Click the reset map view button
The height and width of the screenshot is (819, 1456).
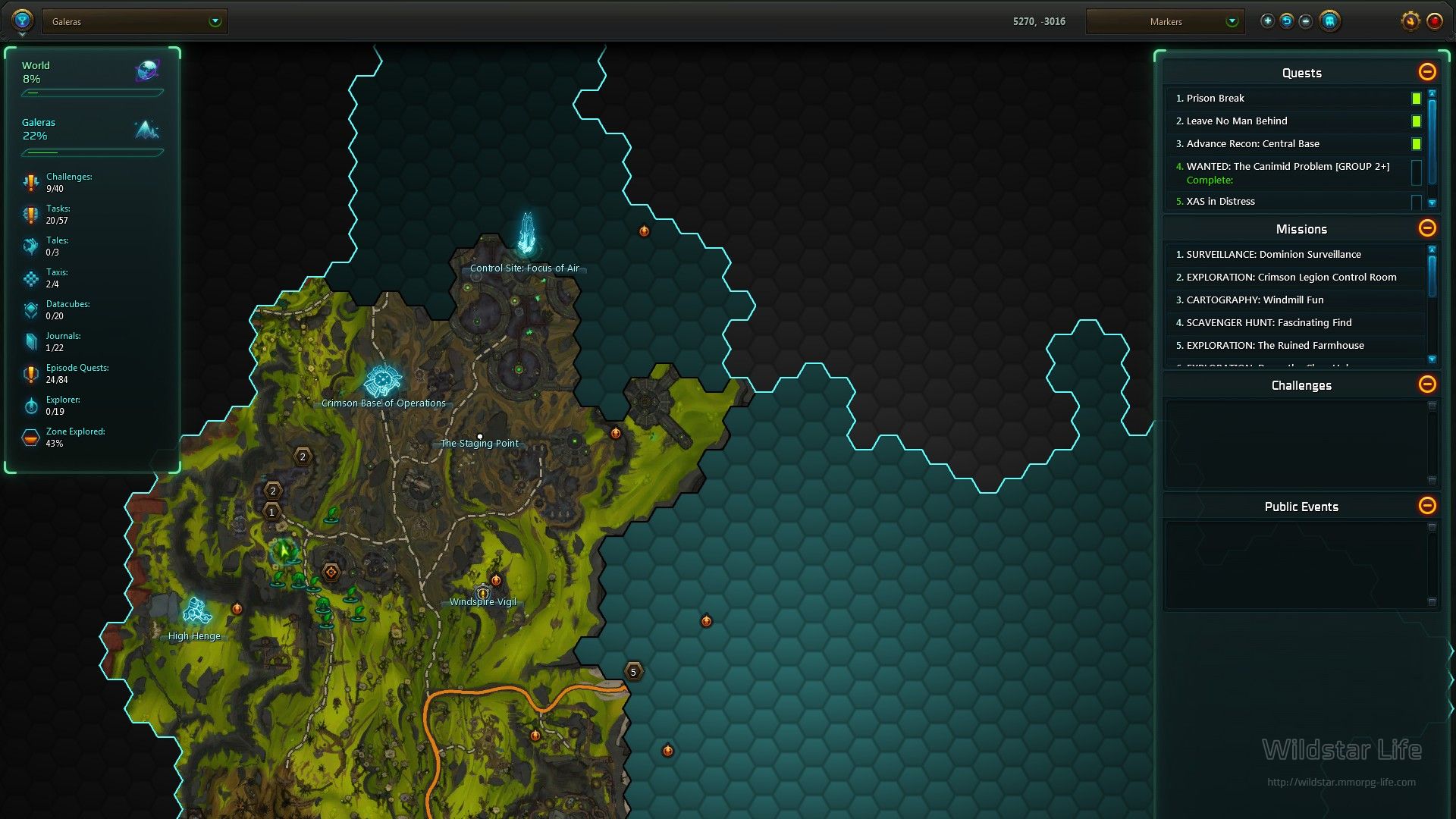tap(1287, 21)
